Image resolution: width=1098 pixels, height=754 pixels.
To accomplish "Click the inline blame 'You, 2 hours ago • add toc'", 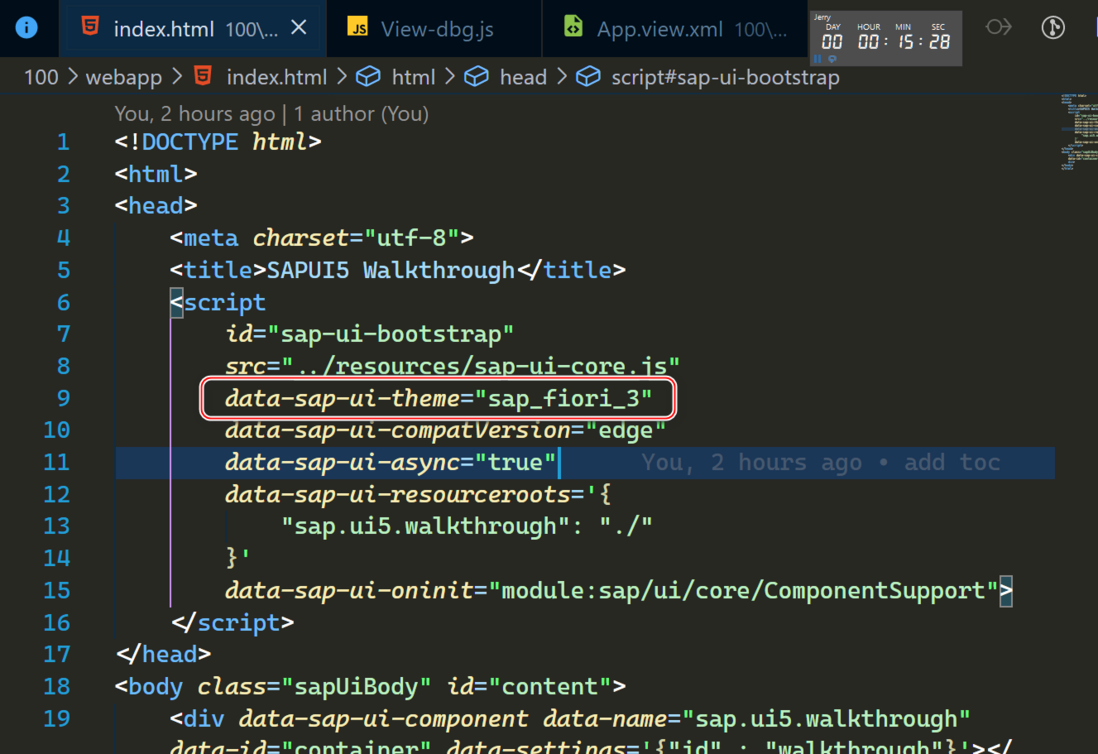I will pyautogui.click(x=821, y=462).
